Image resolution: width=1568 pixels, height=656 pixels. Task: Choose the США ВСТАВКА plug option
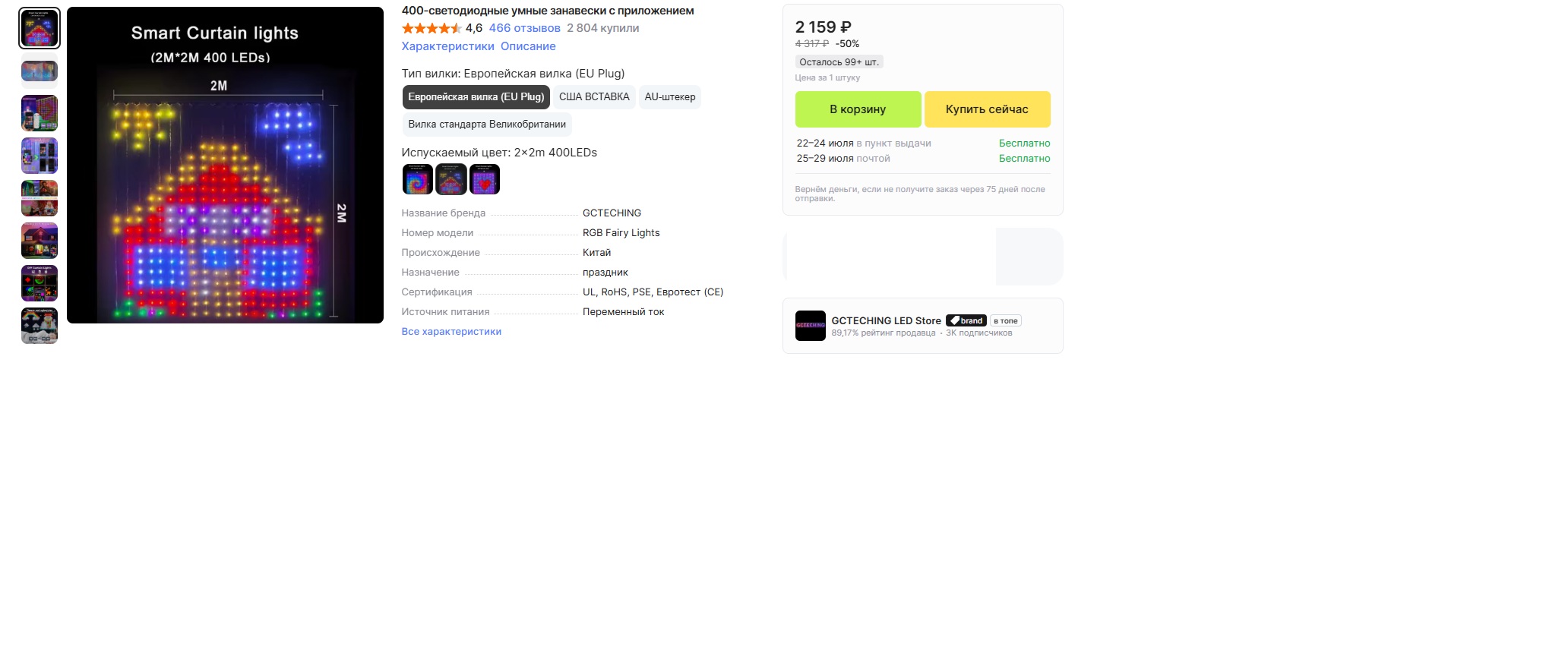(594, 97)
